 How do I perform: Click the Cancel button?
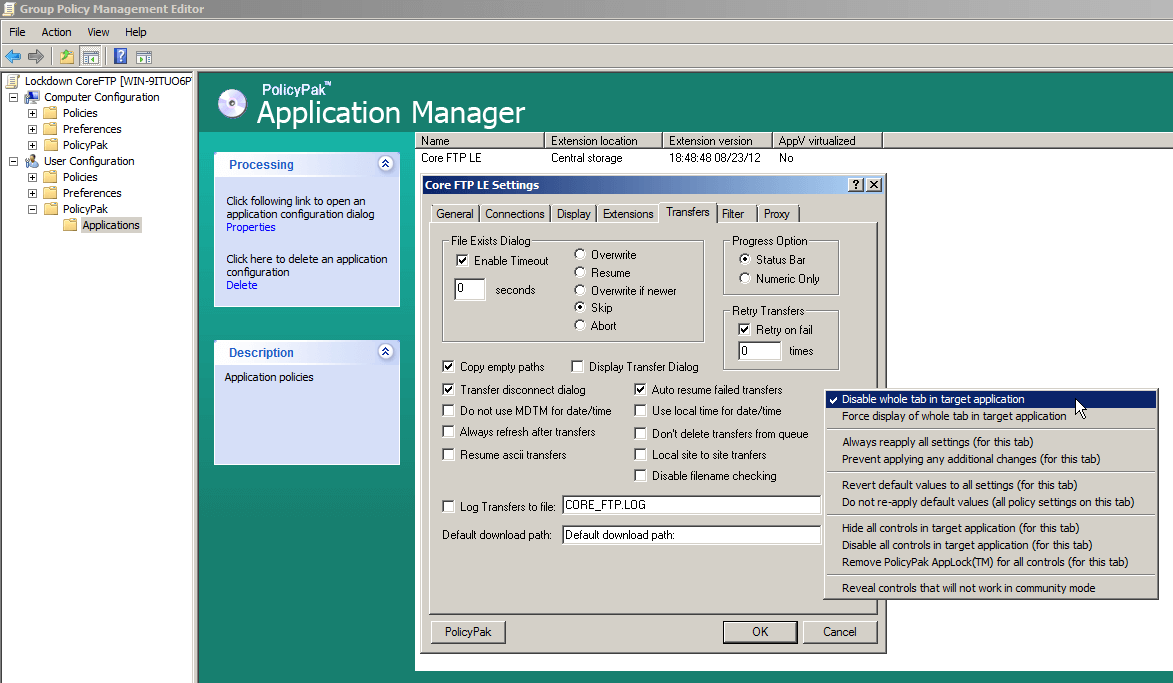tap(839, 632)
